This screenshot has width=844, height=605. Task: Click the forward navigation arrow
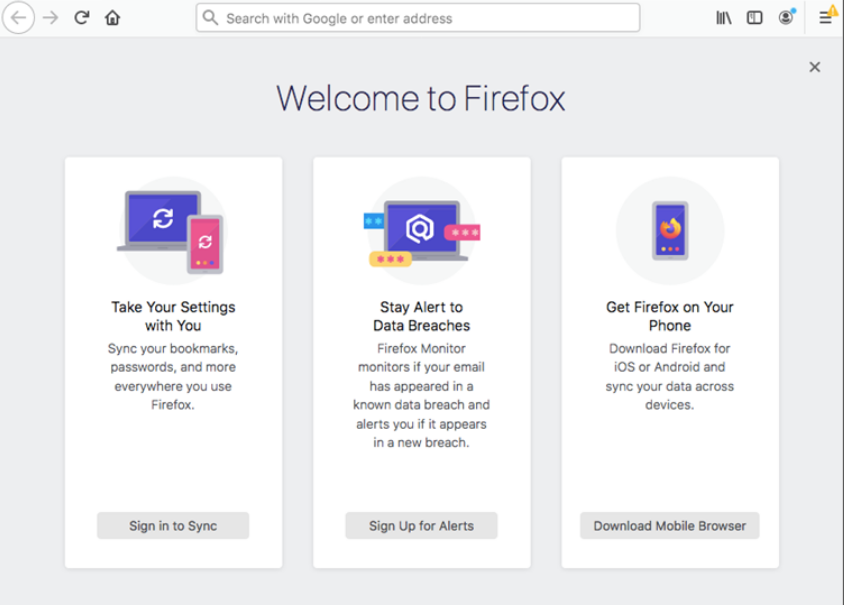point(51,18)
